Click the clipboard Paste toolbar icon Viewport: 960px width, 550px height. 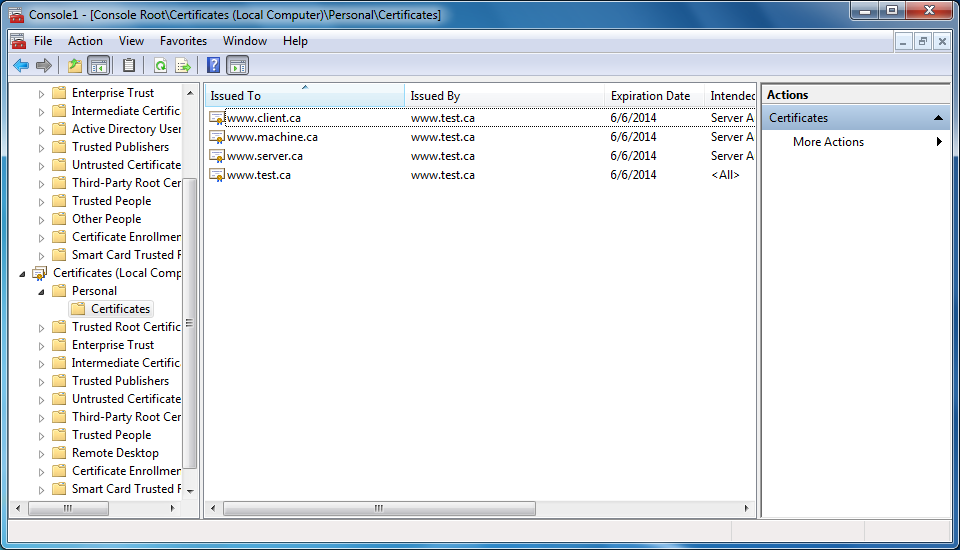click(128, 66)
